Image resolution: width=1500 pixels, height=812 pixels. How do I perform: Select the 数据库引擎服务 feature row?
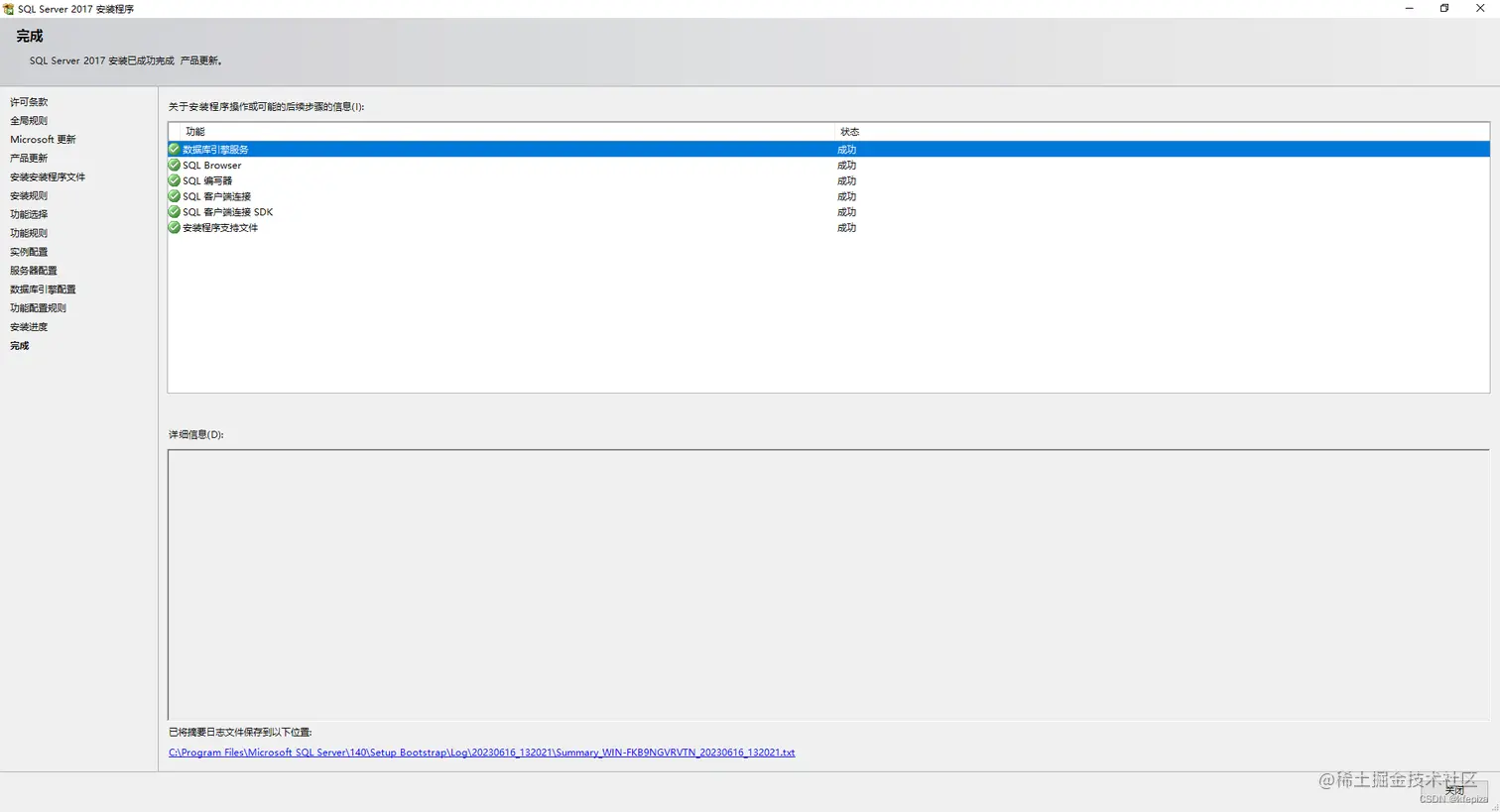pos(828,149)
